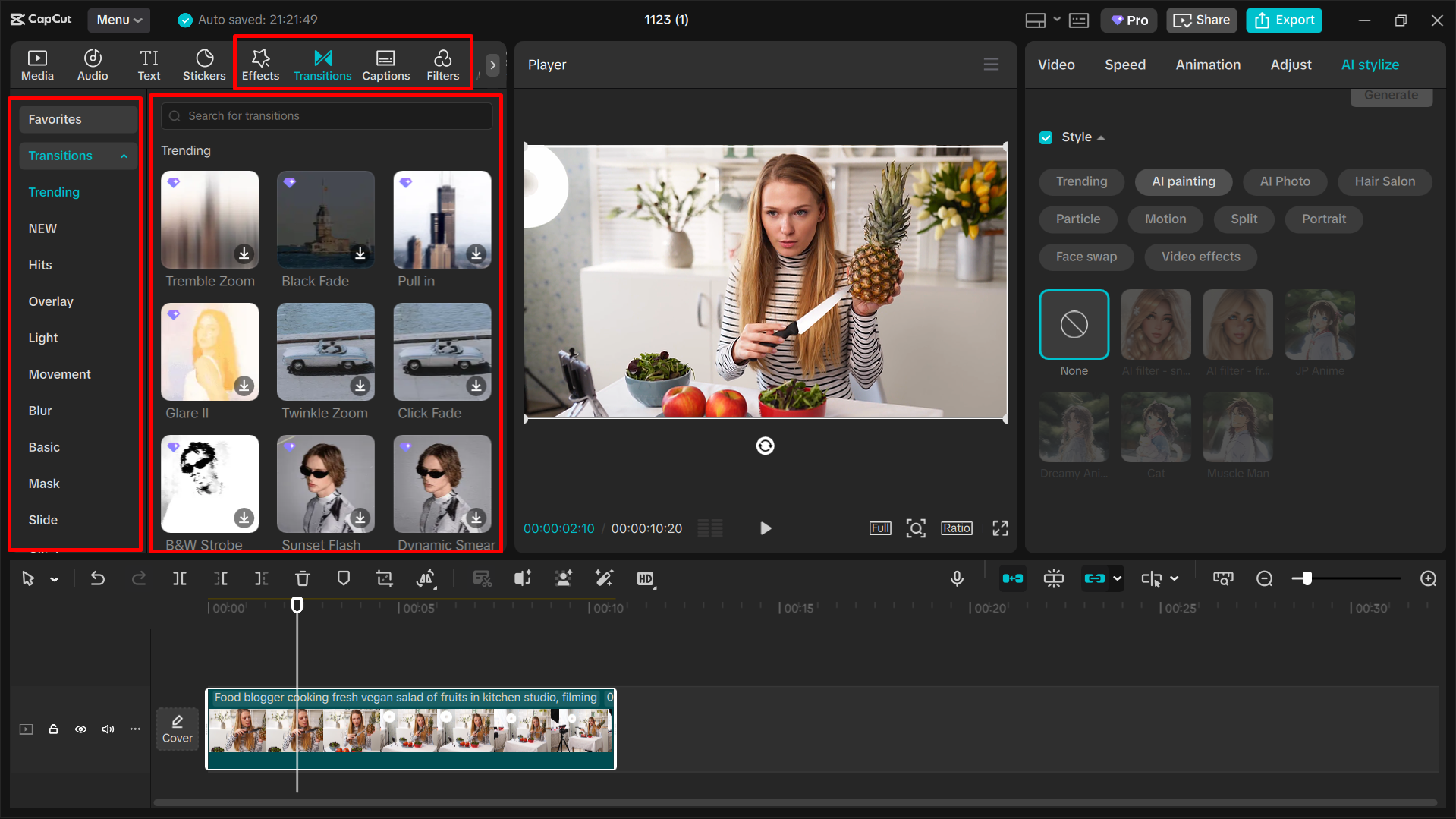Mute the video track audio
Screen dimensions: 1456x819
108,729
